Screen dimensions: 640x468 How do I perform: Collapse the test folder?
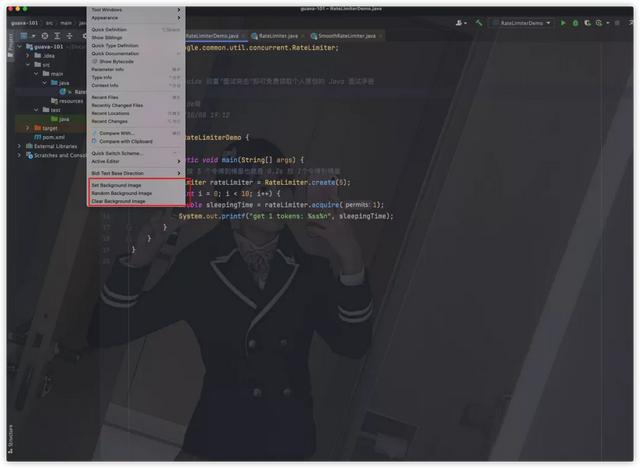point(36,110)
